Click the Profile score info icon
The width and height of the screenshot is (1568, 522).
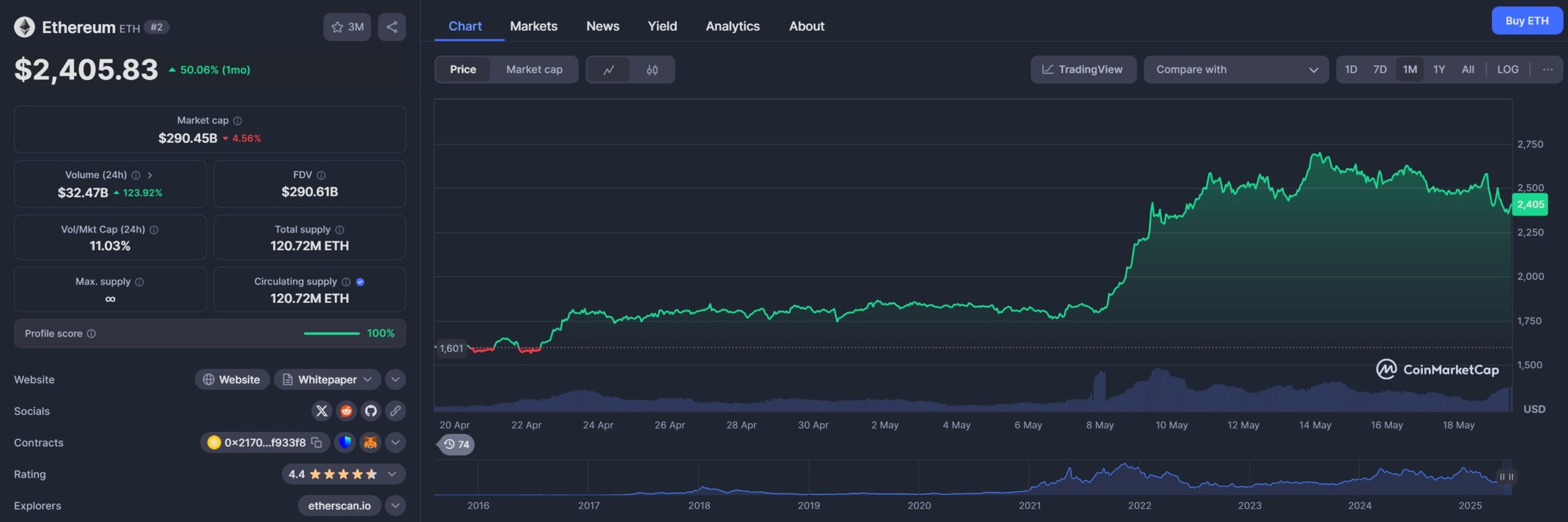point(91,334)
